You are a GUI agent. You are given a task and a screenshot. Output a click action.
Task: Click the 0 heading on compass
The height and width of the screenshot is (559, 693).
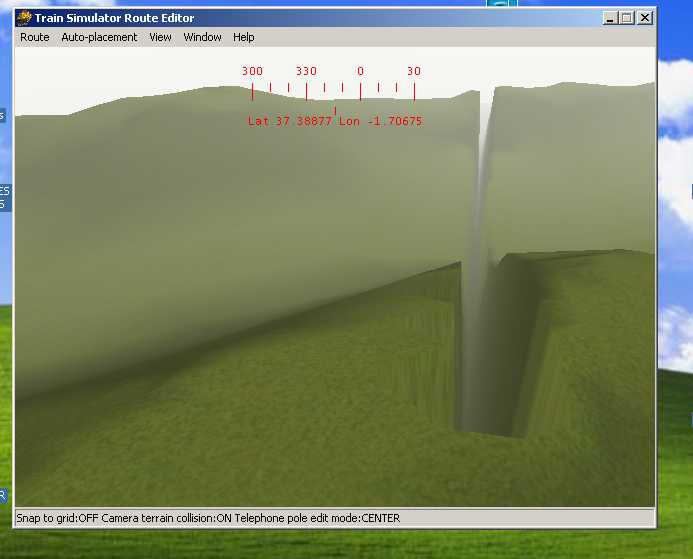360,71
